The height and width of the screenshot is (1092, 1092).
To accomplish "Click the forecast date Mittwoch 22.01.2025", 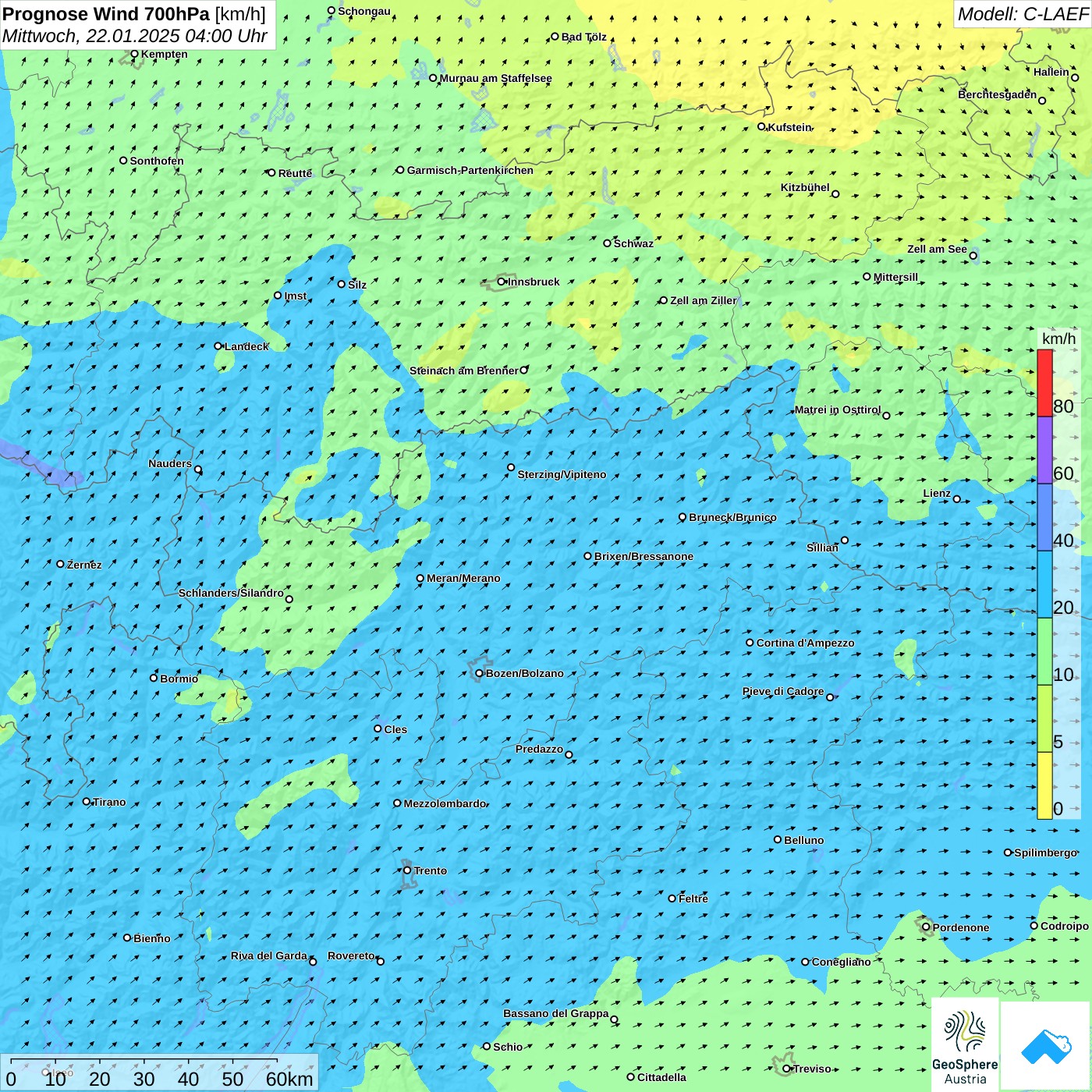I will (x=134, y=36).
